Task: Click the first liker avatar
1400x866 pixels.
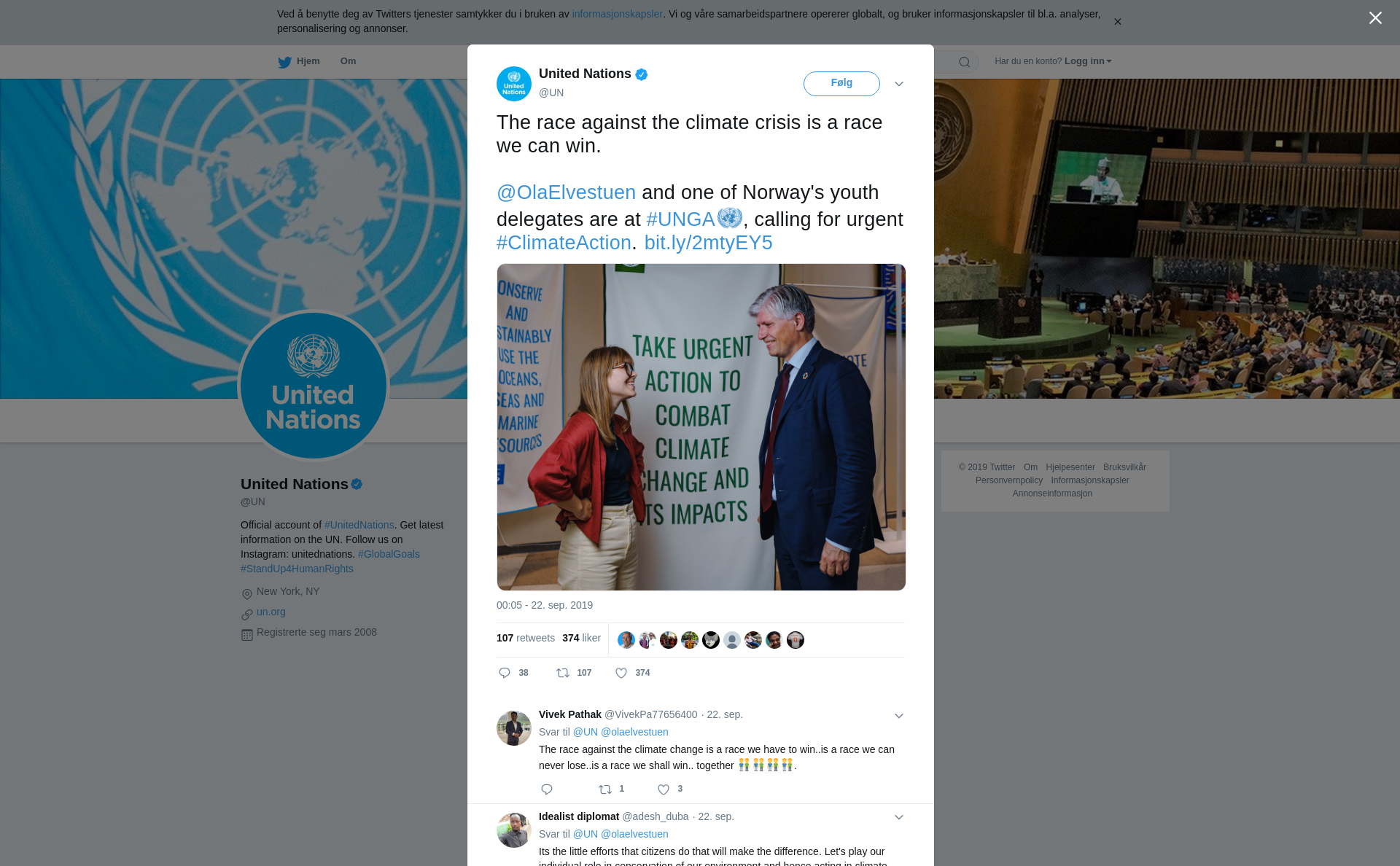Action: 626,640
